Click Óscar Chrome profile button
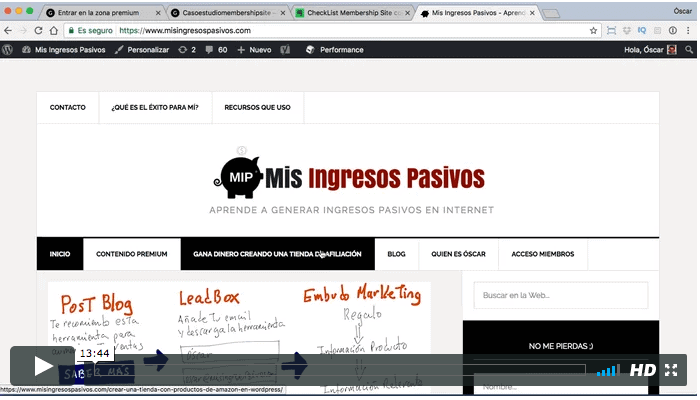This screenshot has height=400, width=700. click(x=683, y=11)
